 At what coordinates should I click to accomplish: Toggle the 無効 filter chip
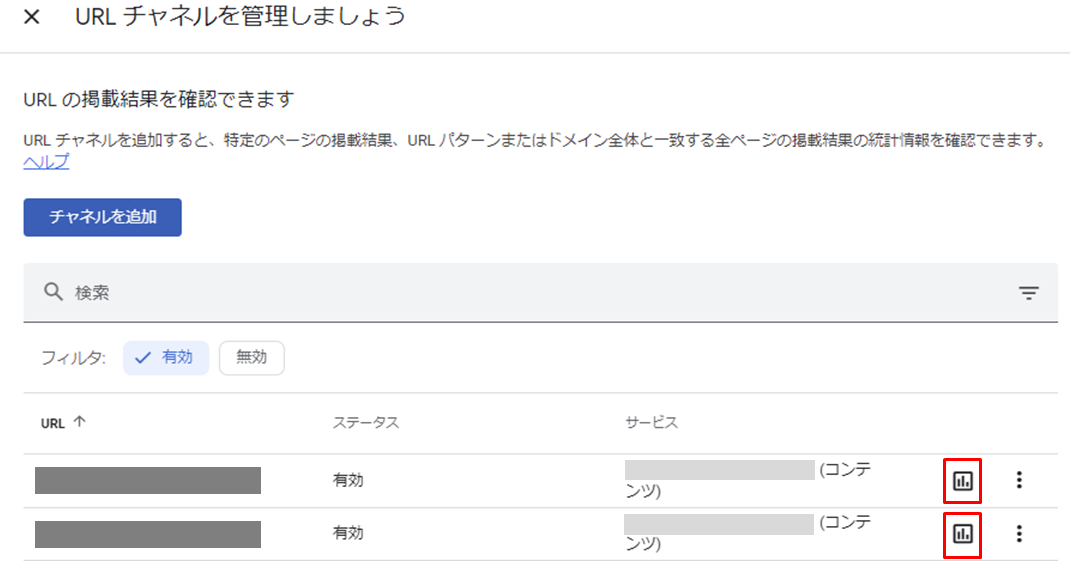click(251, 358)
